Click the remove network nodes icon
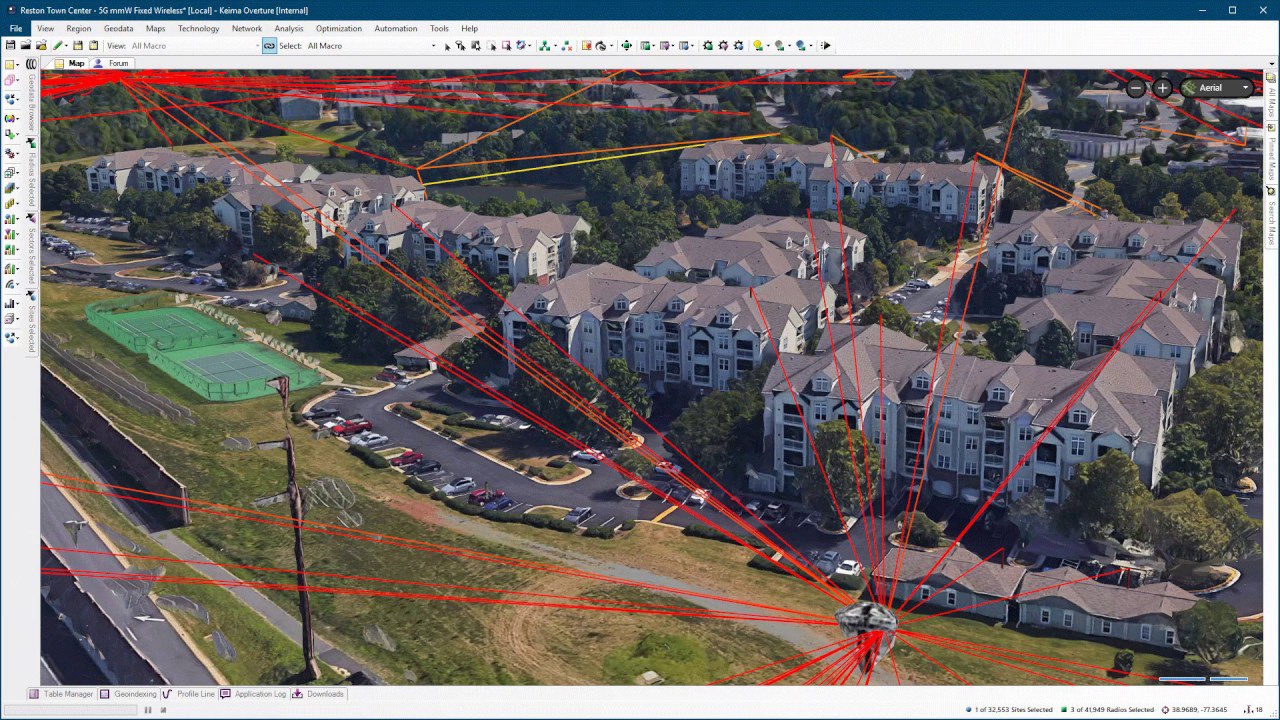1280x720 pixels. point(567,45)
